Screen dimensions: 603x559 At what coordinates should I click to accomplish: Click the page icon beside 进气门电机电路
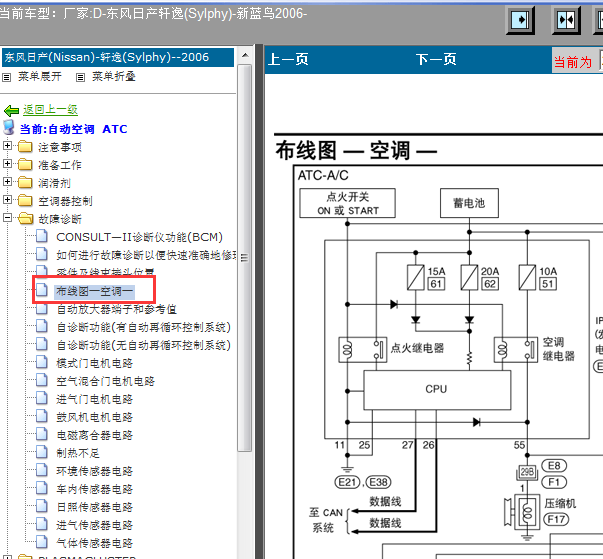42,398
